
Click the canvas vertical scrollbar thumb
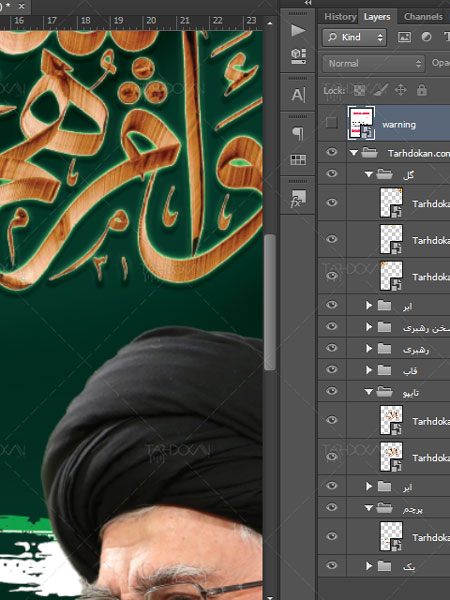click(x=270, y=302)
